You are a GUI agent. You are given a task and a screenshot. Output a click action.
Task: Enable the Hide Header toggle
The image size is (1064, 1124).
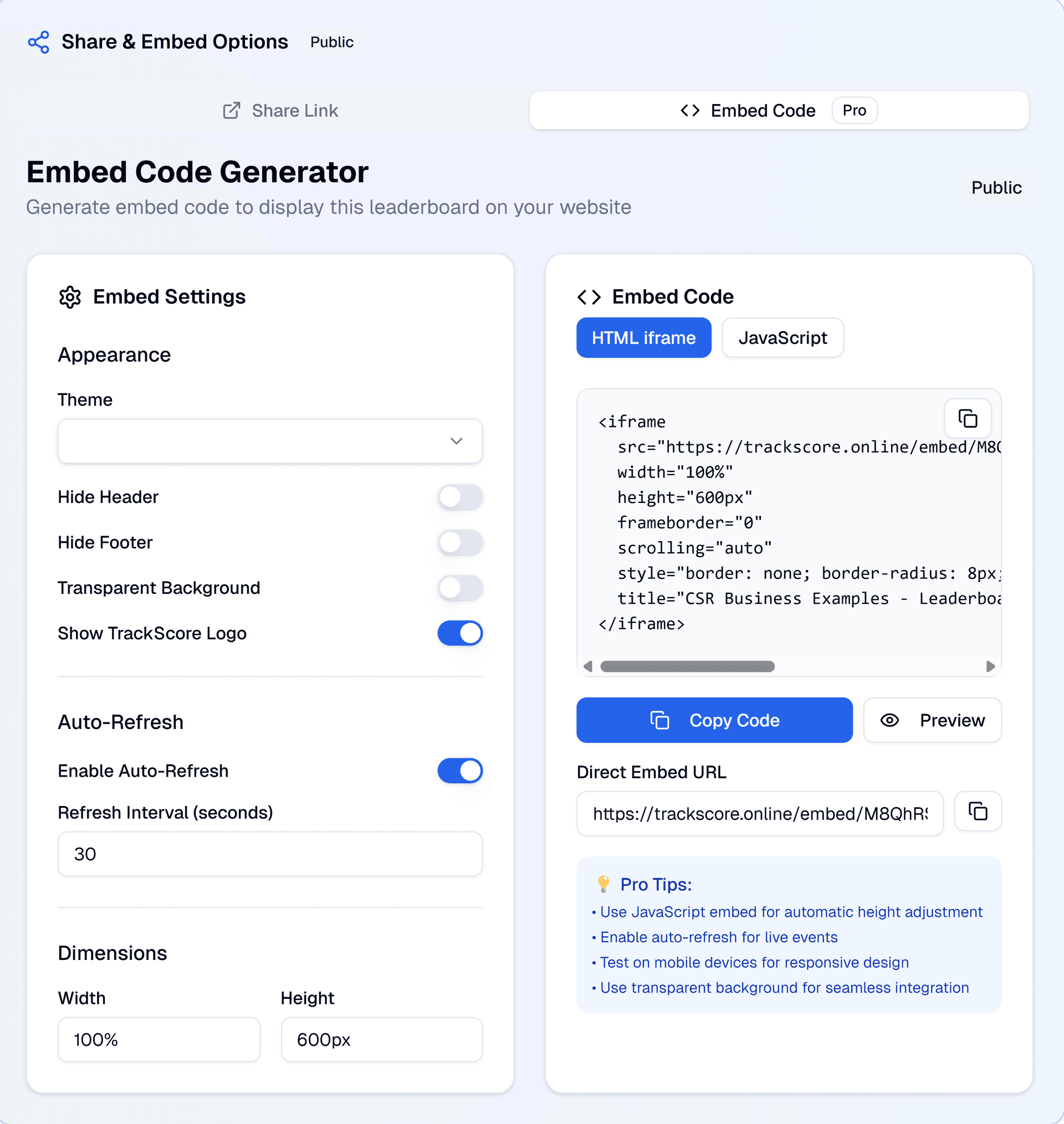(x=460, y=497)
